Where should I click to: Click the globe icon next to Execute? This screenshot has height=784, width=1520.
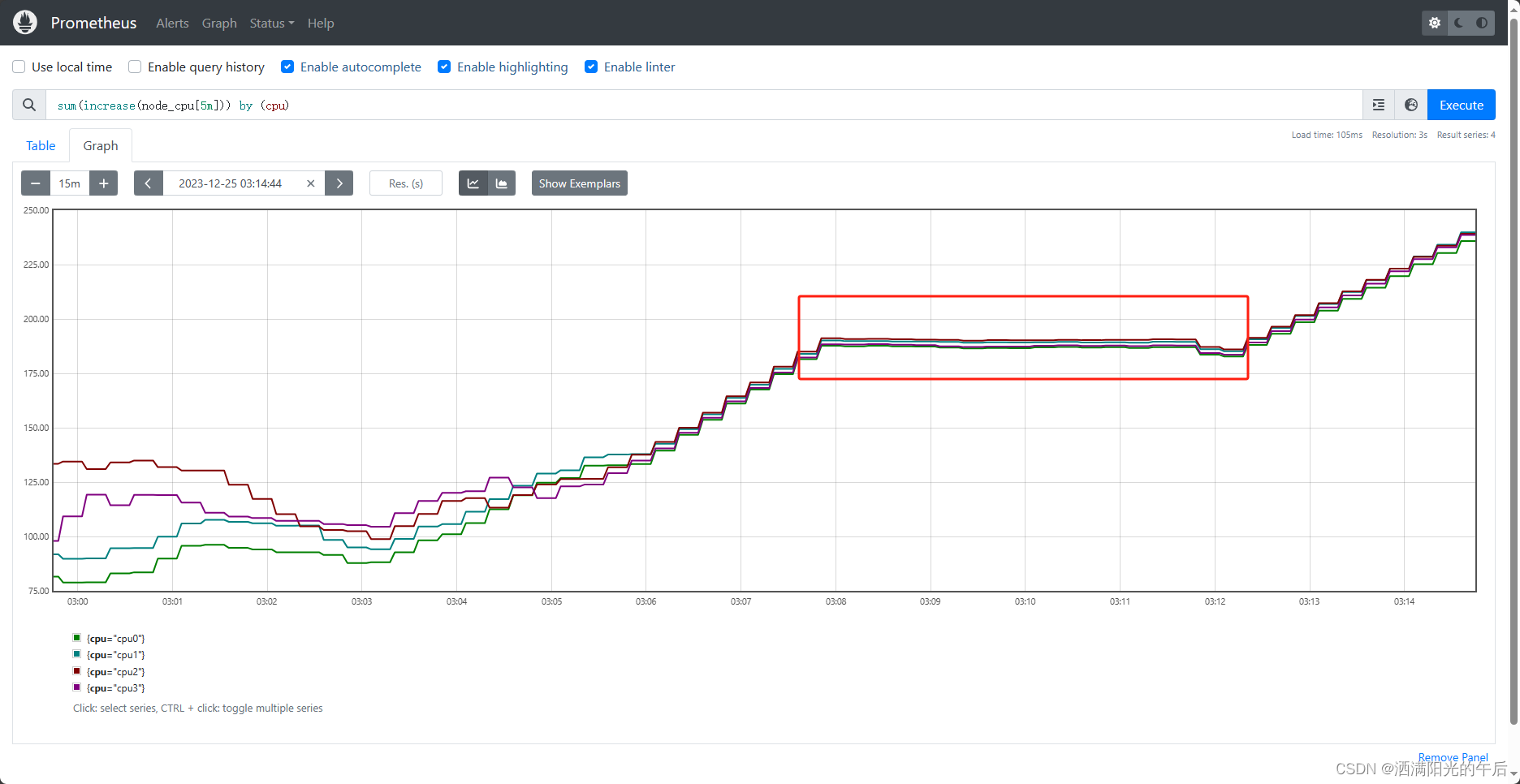[1410, 105]
